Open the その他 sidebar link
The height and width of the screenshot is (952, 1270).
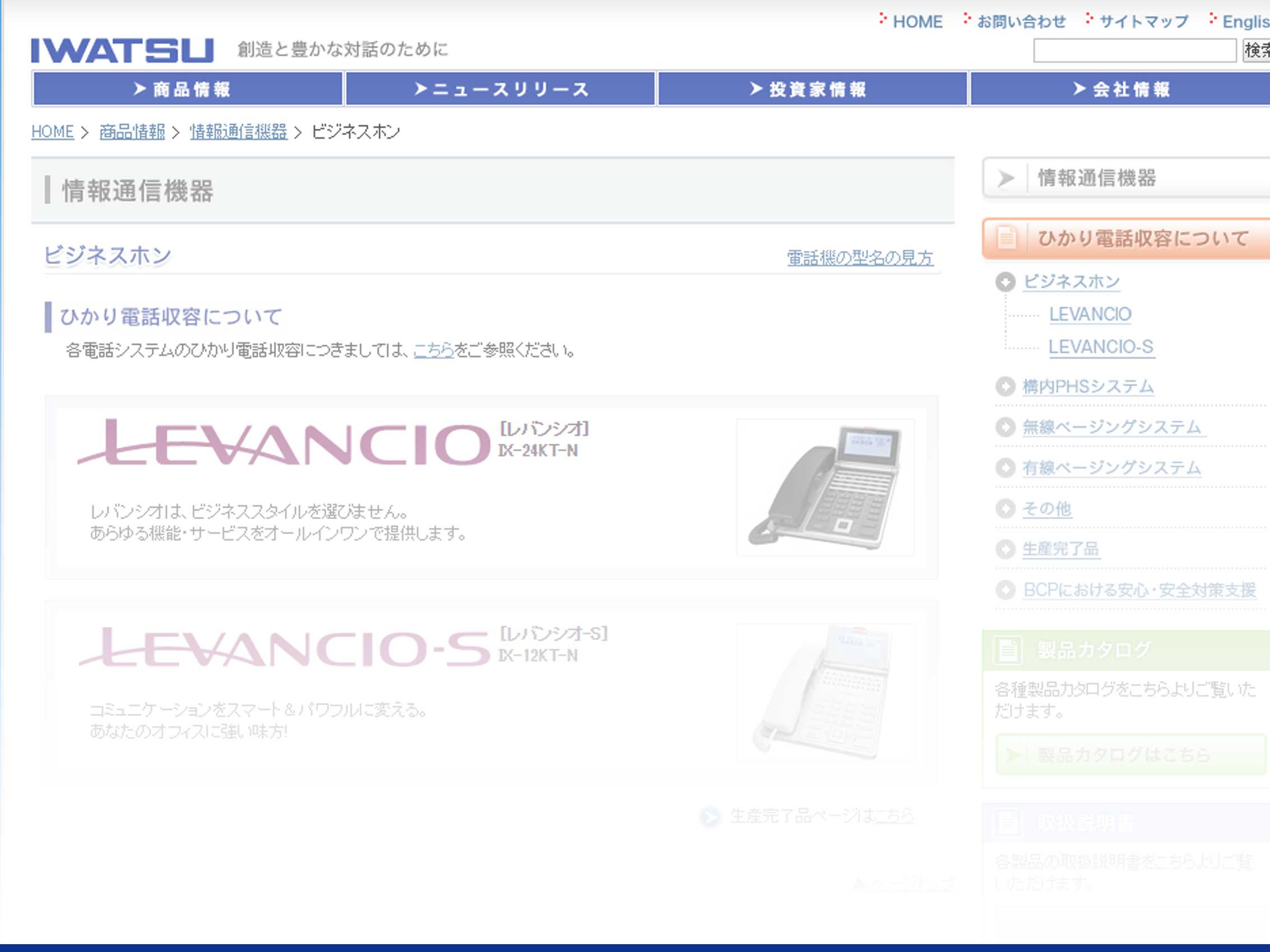pyautogui.click(x=1047, y=508)
